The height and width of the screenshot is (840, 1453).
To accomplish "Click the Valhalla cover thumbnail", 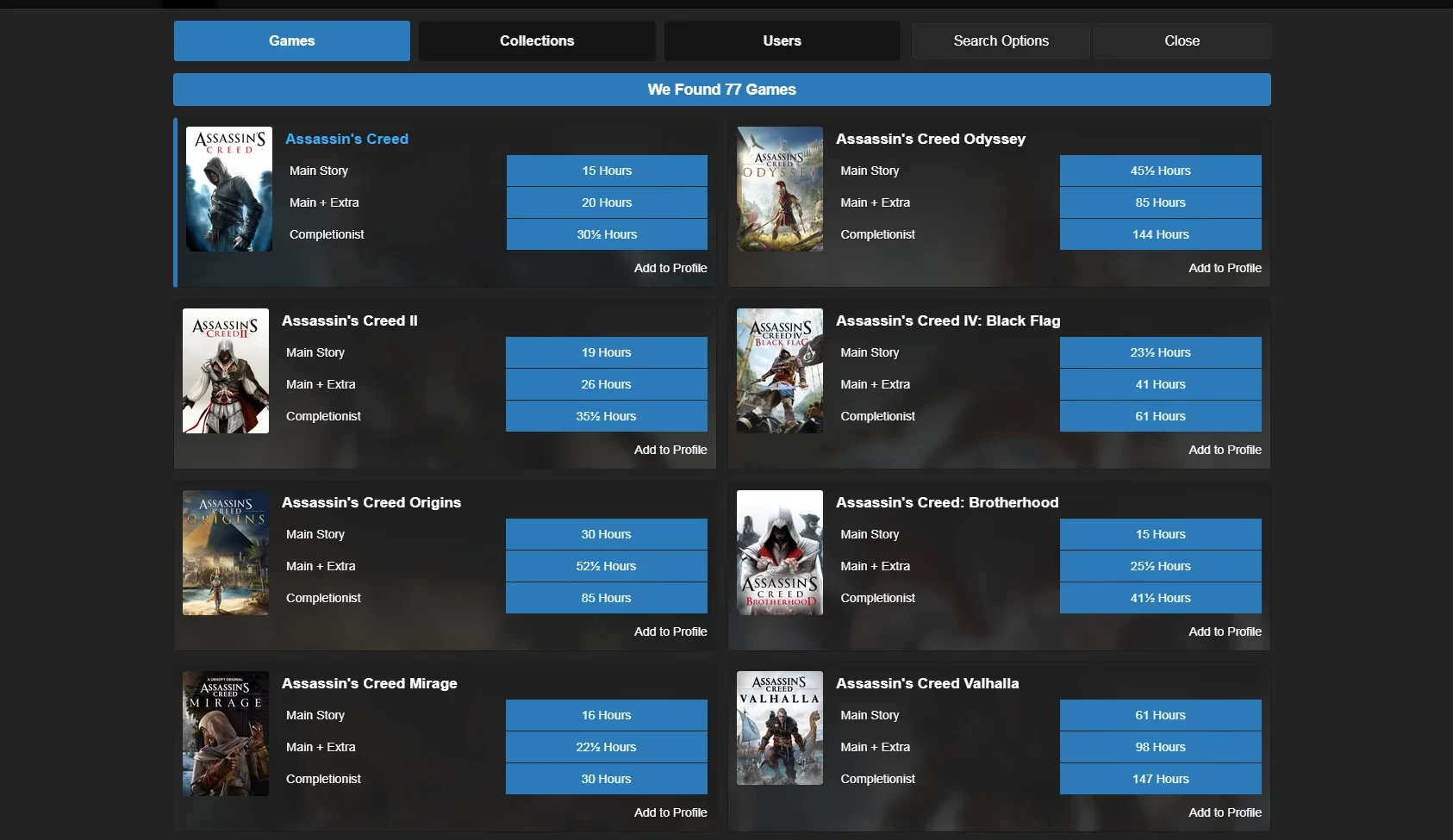I will pyautogui.click(x=780, y=729).
